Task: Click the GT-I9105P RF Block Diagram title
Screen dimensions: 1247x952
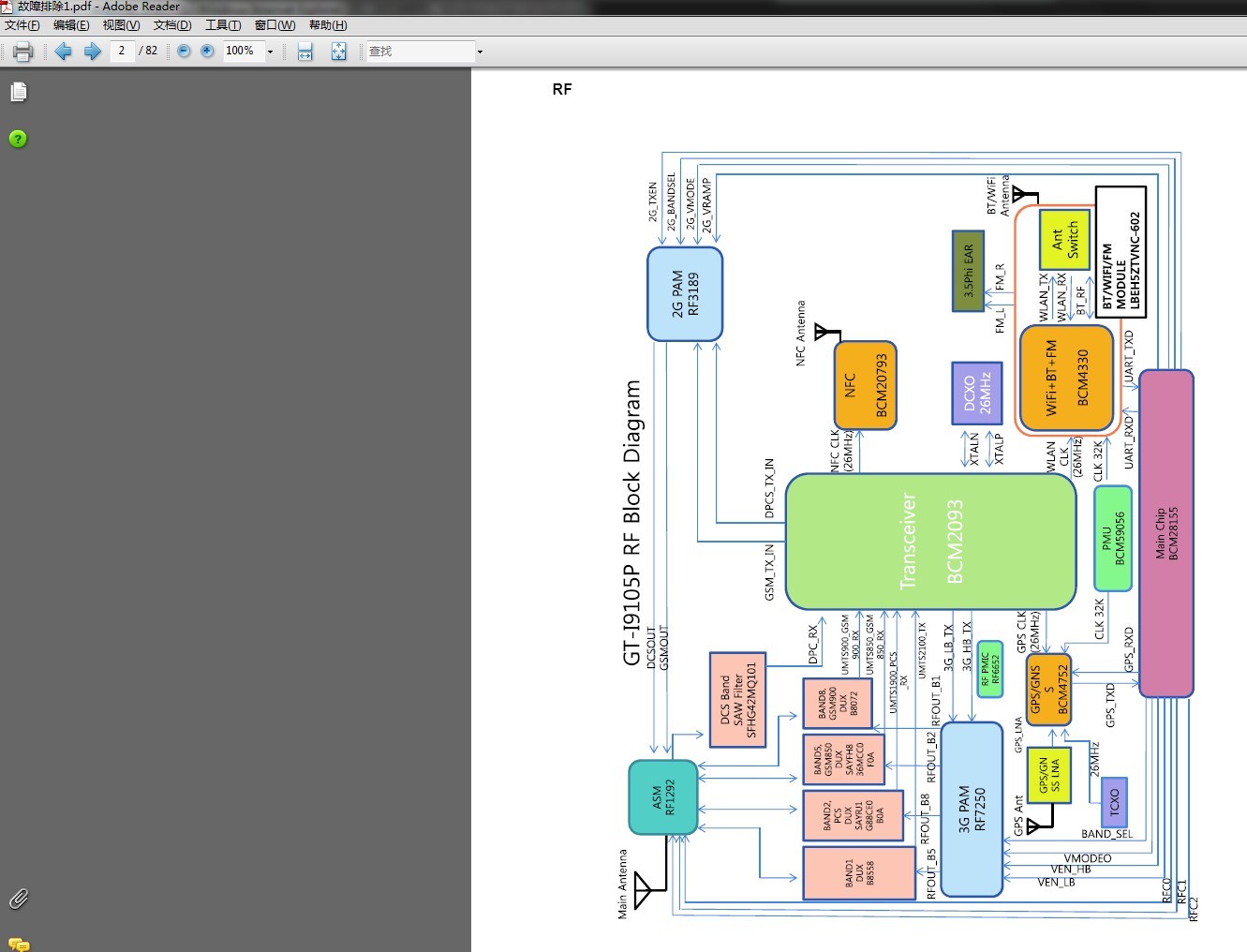Action: click(x=632, y=523)
